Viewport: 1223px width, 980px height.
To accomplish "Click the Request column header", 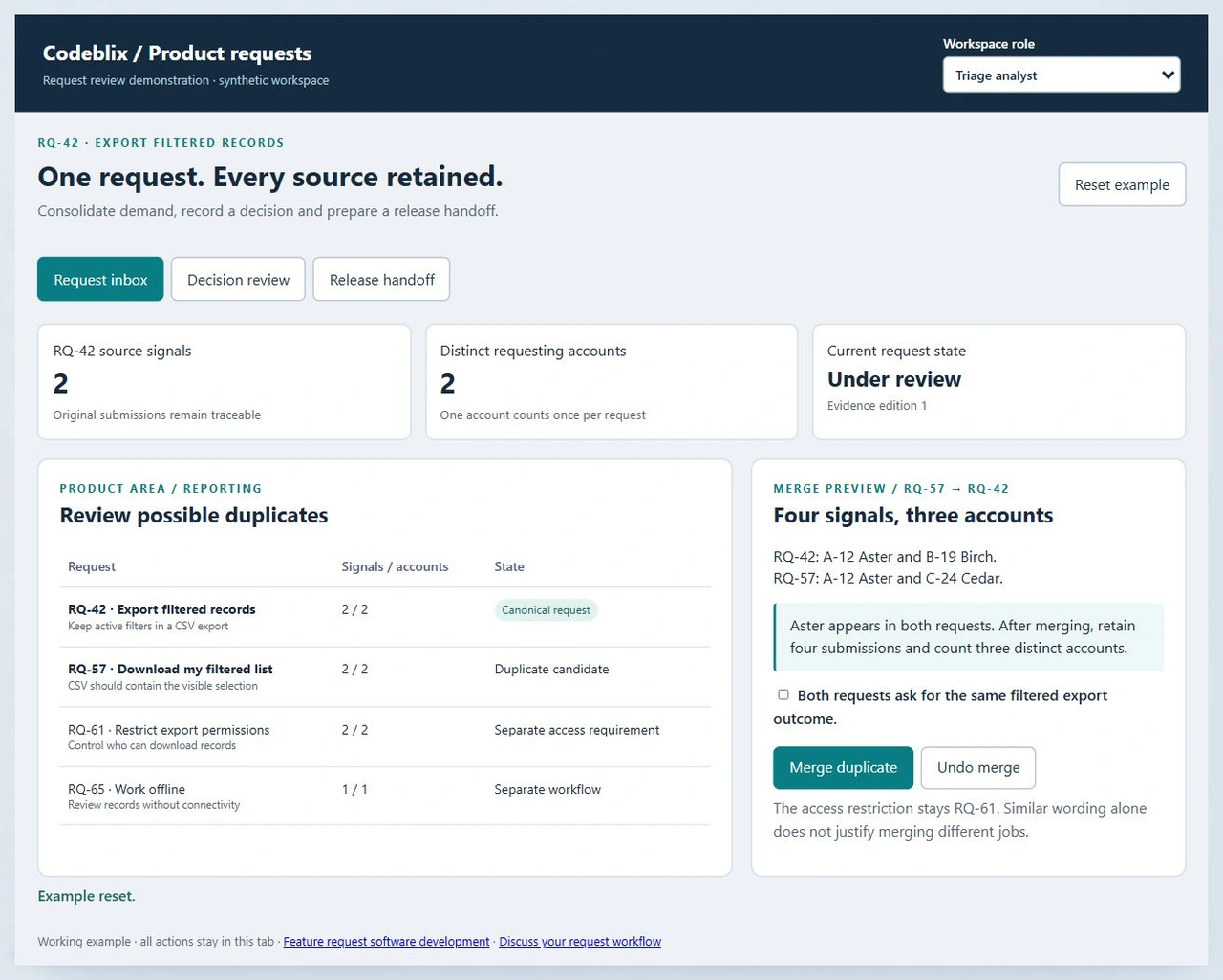I will point(92,566).
